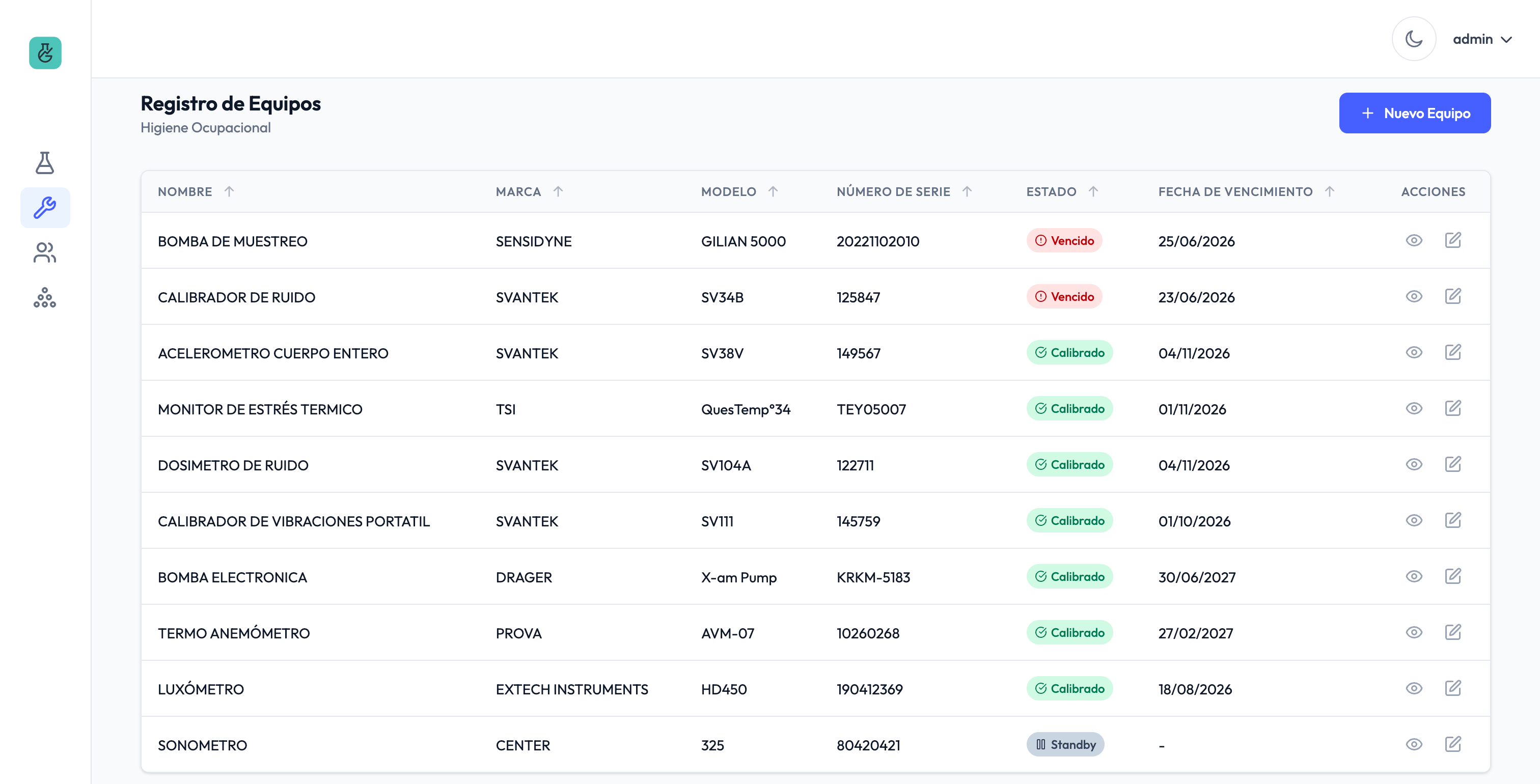Edit the CALIBRADOR DE VIBRACIONES PORTATIL row

[1453, 520]
